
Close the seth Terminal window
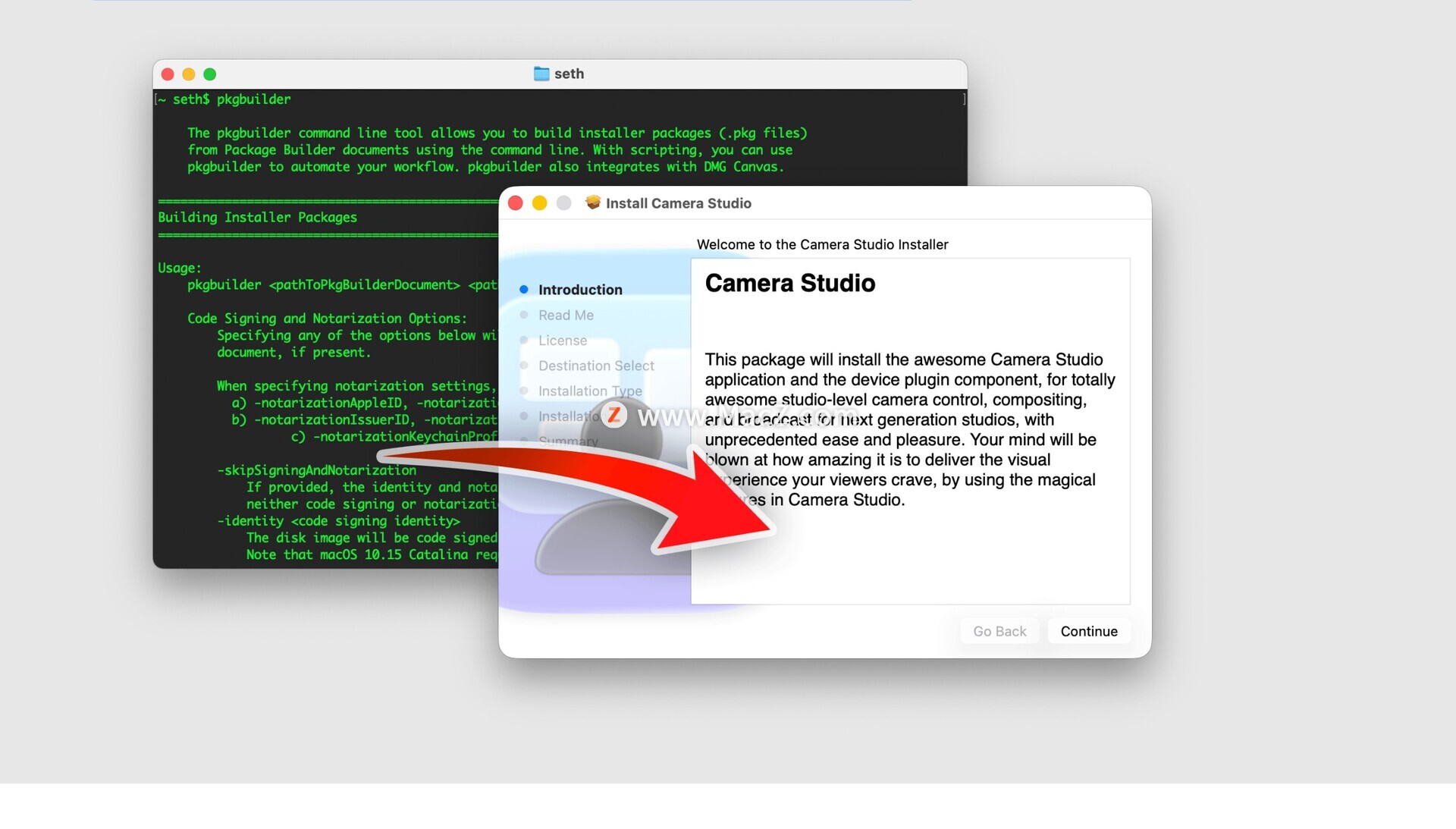[168, 74]
